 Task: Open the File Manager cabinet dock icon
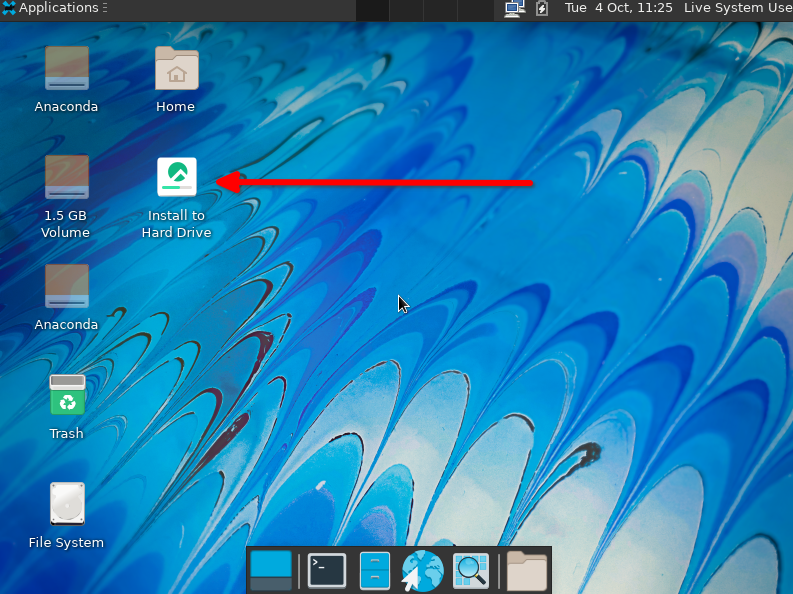(374, 570)
